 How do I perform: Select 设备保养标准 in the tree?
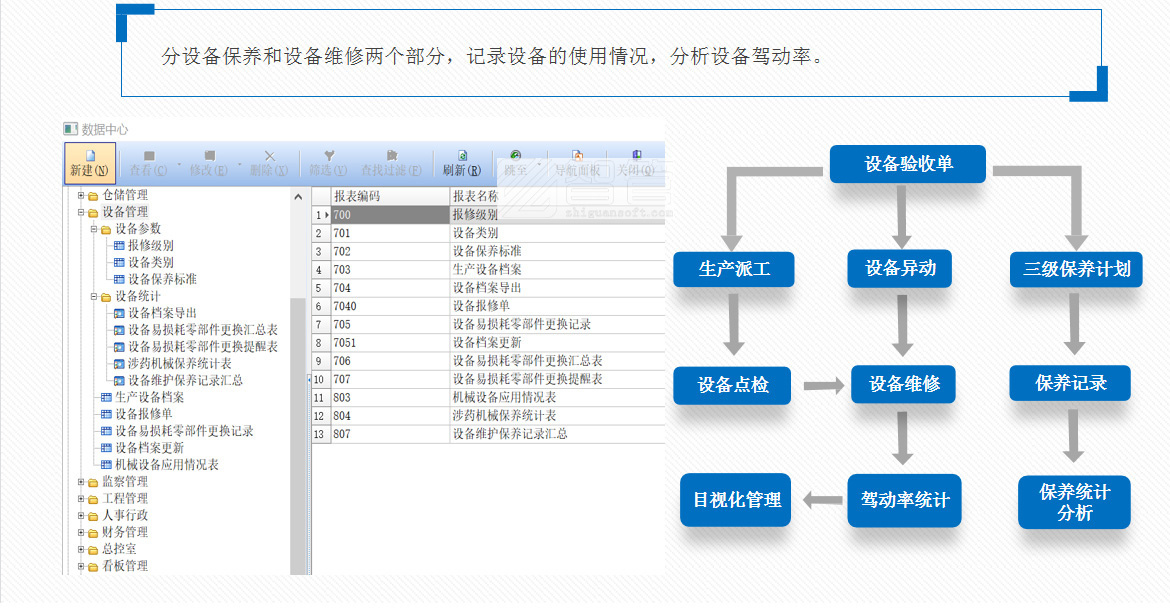coord(162,279)
